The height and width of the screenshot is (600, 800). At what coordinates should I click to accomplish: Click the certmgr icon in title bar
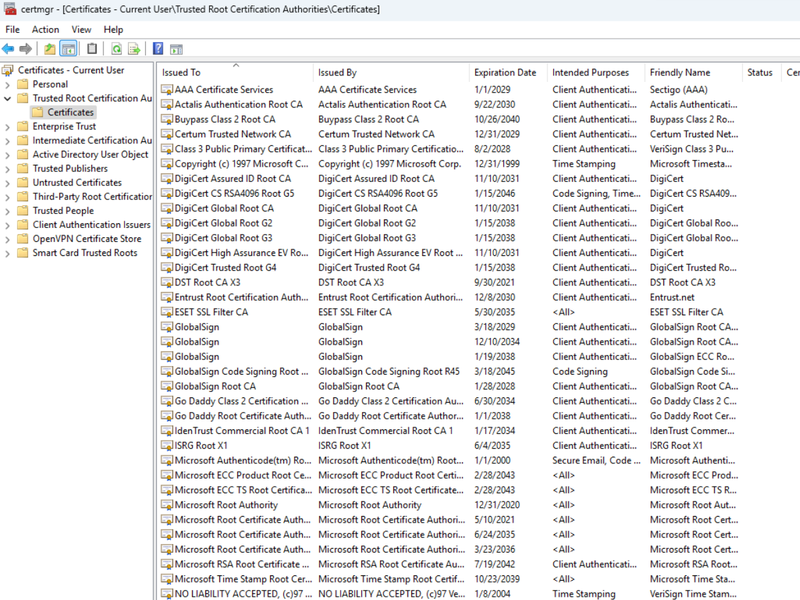(x=10, y=9)
